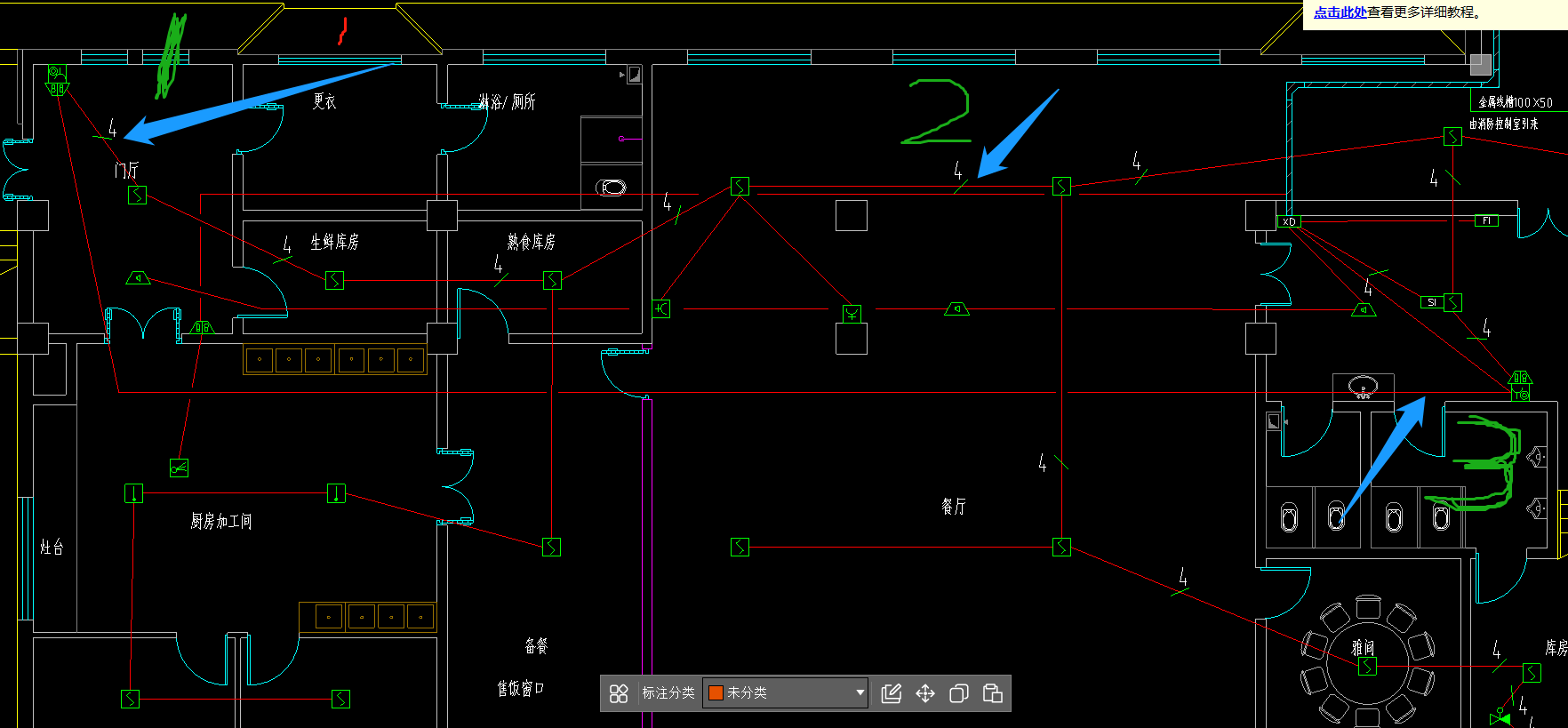Click the 雅间 room label

[1364, 648]
